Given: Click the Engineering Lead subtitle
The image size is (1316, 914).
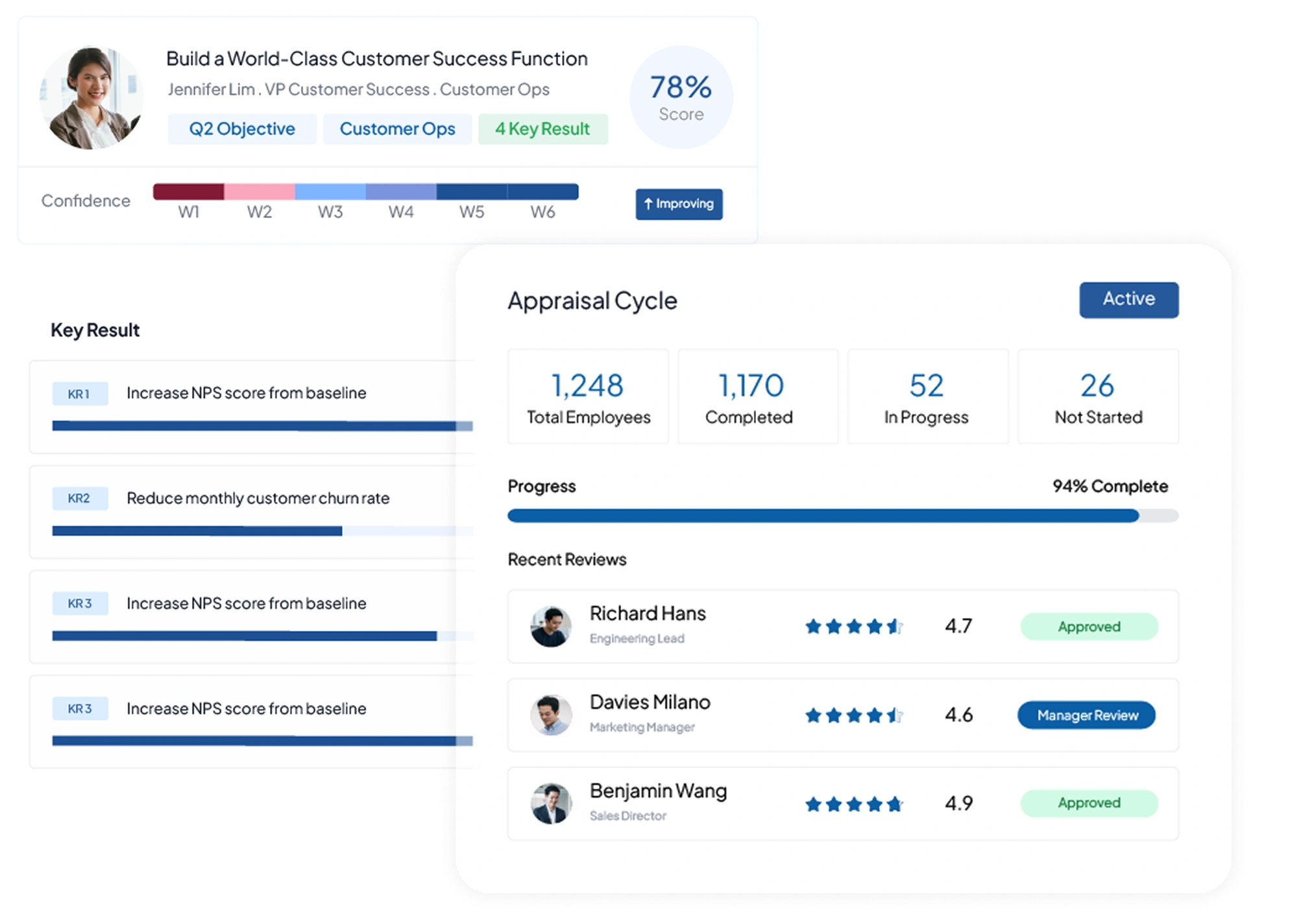Looking at the screenshot, I should [x=637, y=639].
